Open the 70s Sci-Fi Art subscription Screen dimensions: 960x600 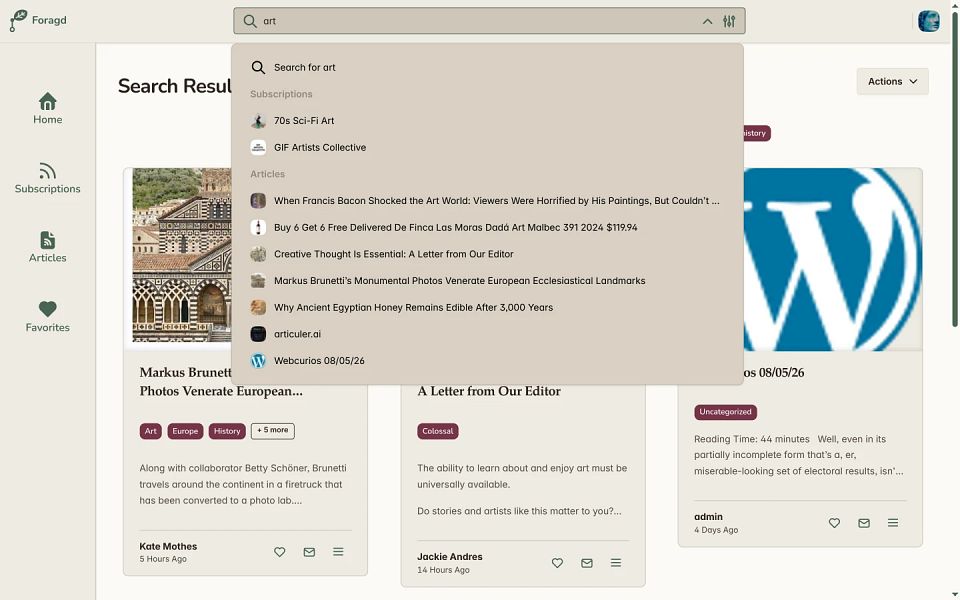click(487, 121)
